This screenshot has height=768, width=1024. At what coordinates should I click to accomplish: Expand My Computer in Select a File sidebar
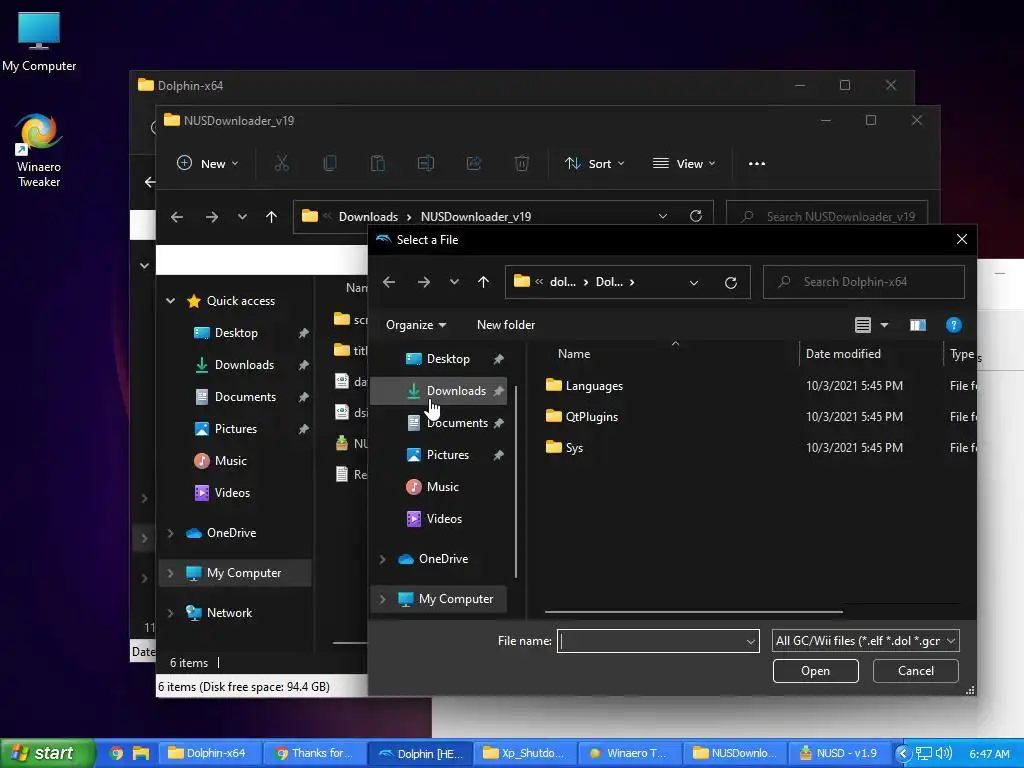point(383,599)
